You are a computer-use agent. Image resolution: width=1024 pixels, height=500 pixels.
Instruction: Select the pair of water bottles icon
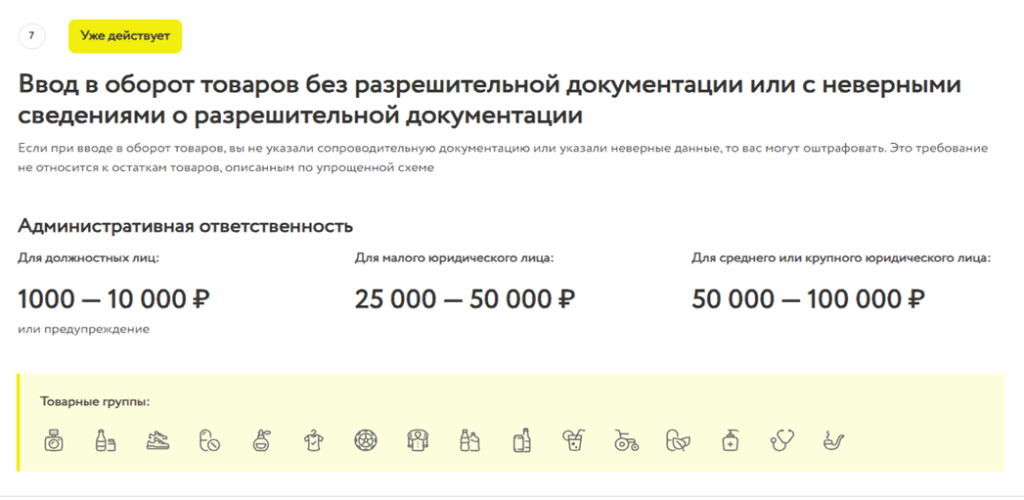468,440
